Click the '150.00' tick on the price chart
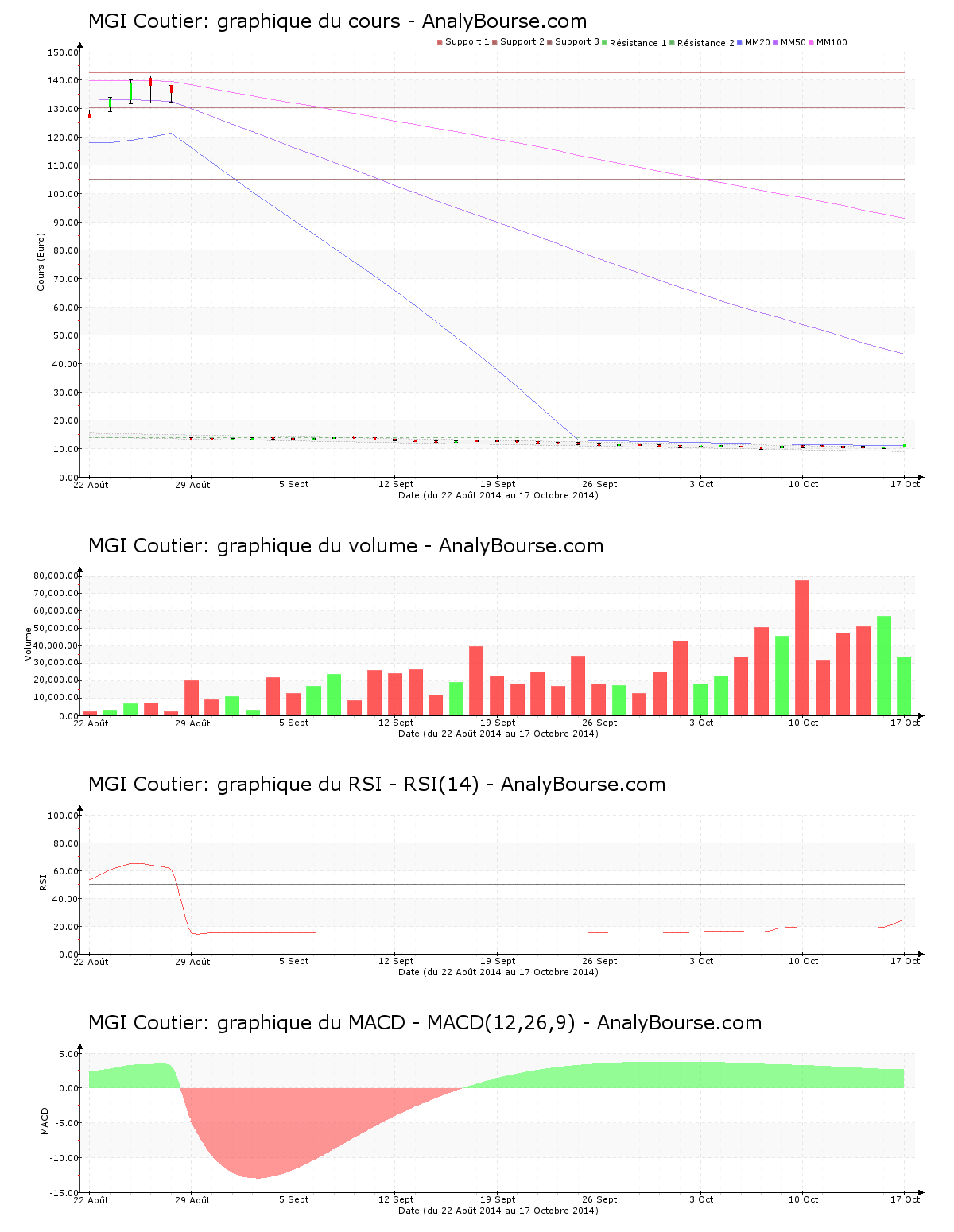 [x=63, y=52]
